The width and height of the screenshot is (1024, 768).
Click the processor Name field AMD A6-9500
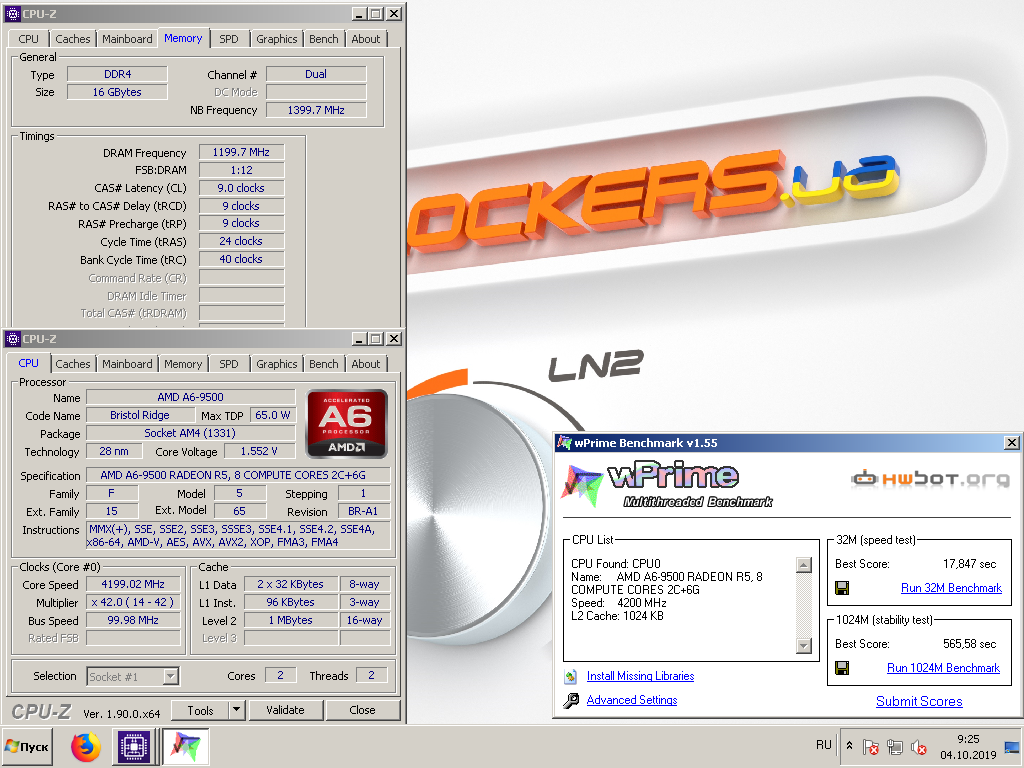[190, 397]
